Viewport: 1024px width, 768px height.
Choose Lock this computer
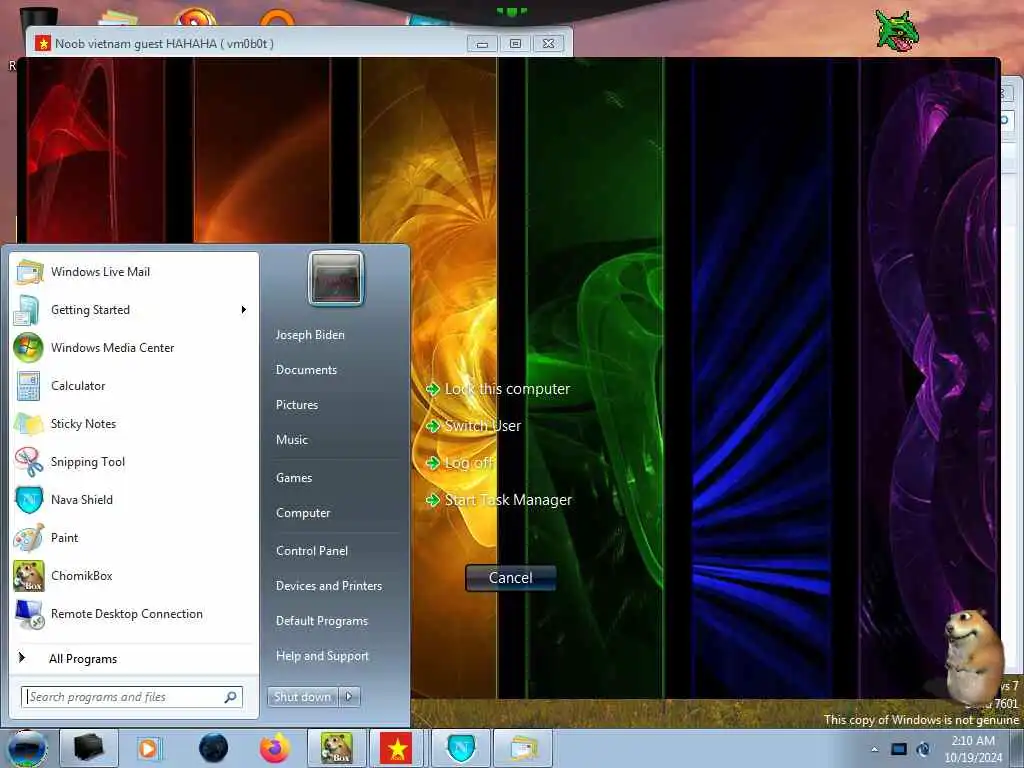coord(498,389)
